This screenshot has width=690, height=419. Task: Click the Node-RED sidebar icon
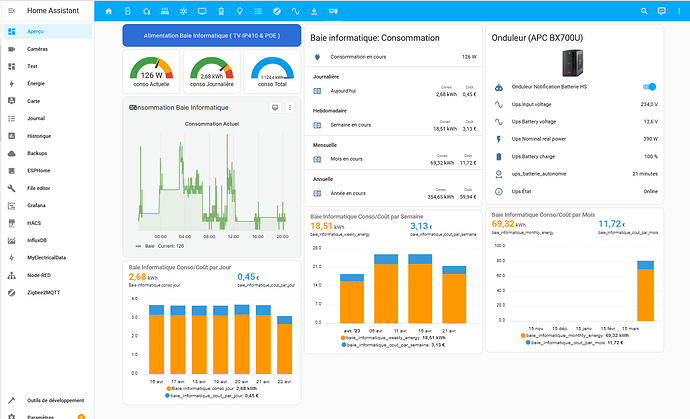tap(11, 275)
